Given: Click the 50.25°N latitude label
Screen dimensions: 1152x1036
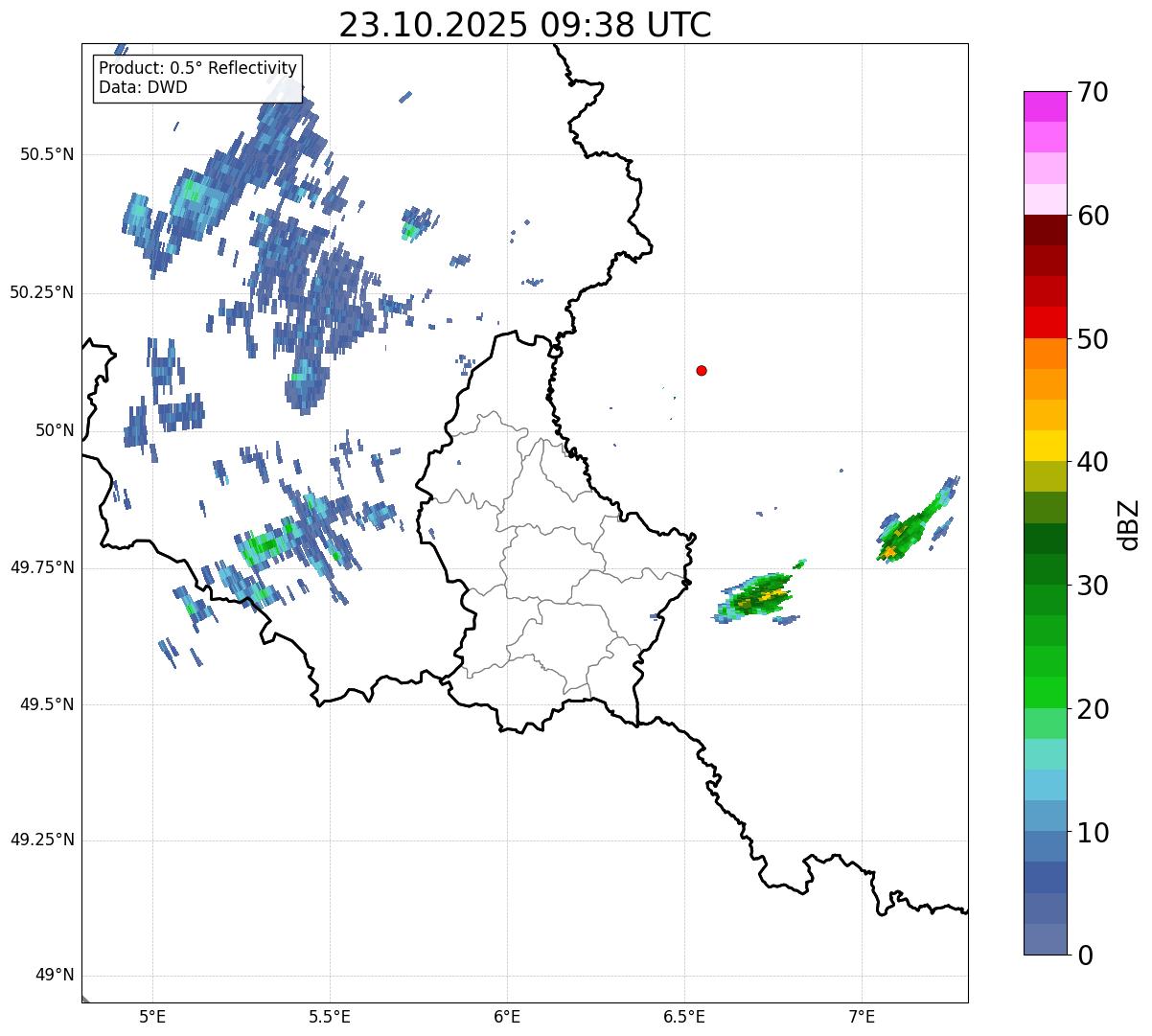Looking at the screenshot, I should [42, 292].
